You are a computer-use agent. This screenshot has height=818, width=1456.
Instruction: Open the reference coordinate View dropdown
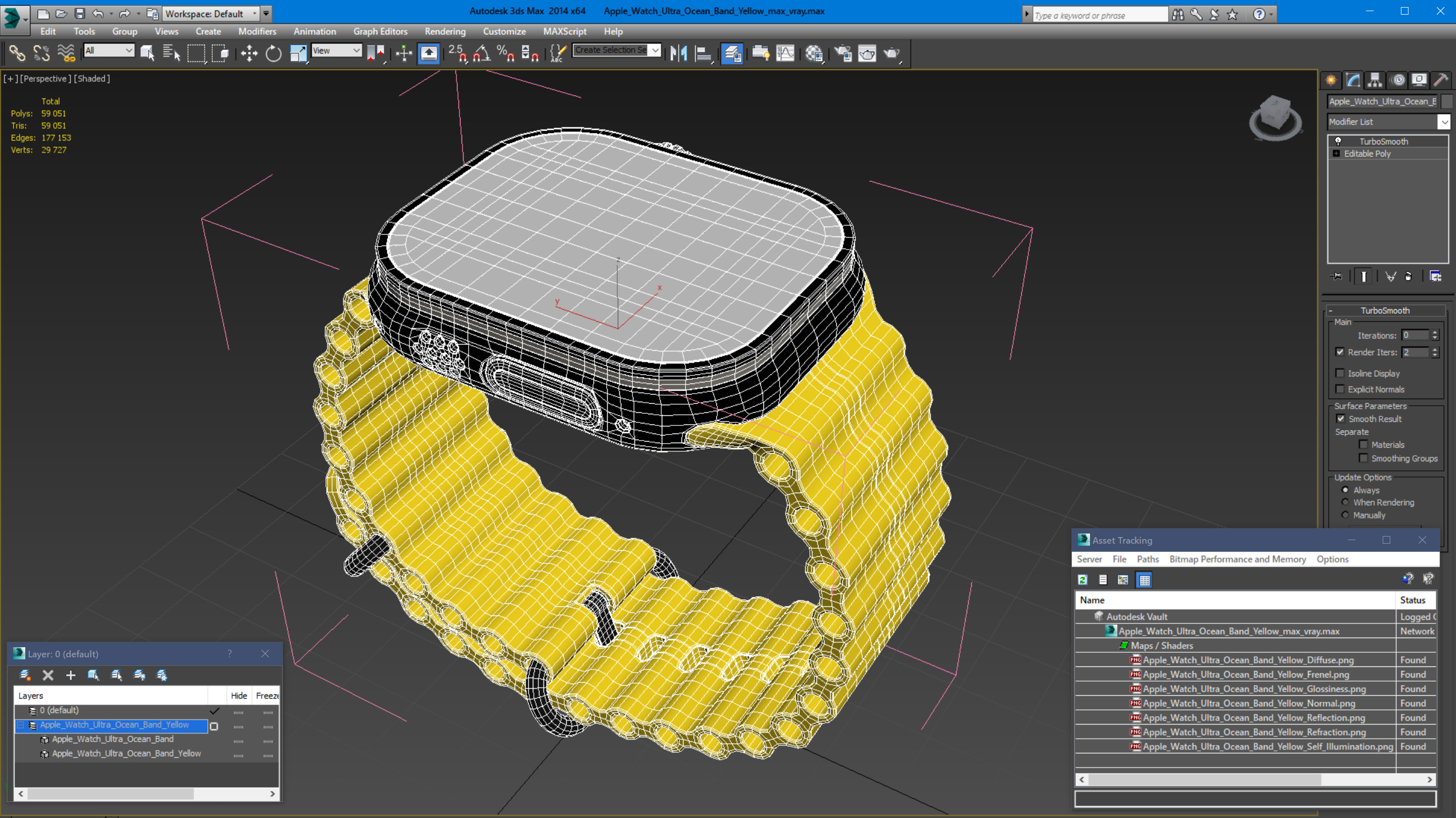tap(337, 51)
